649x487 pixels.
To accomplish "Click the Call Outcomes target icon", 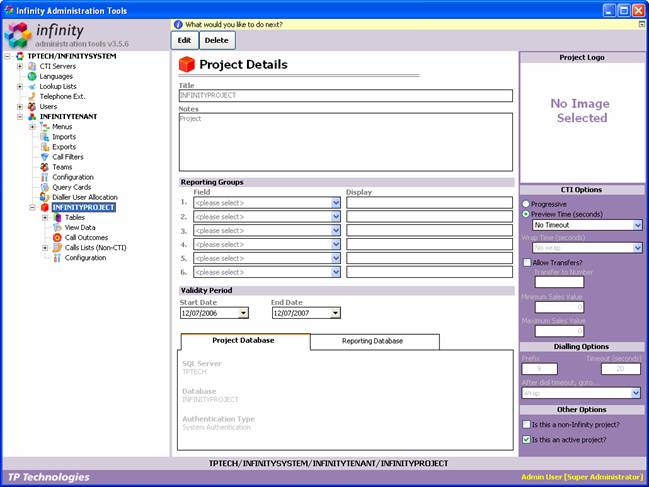I will (58, 238).
